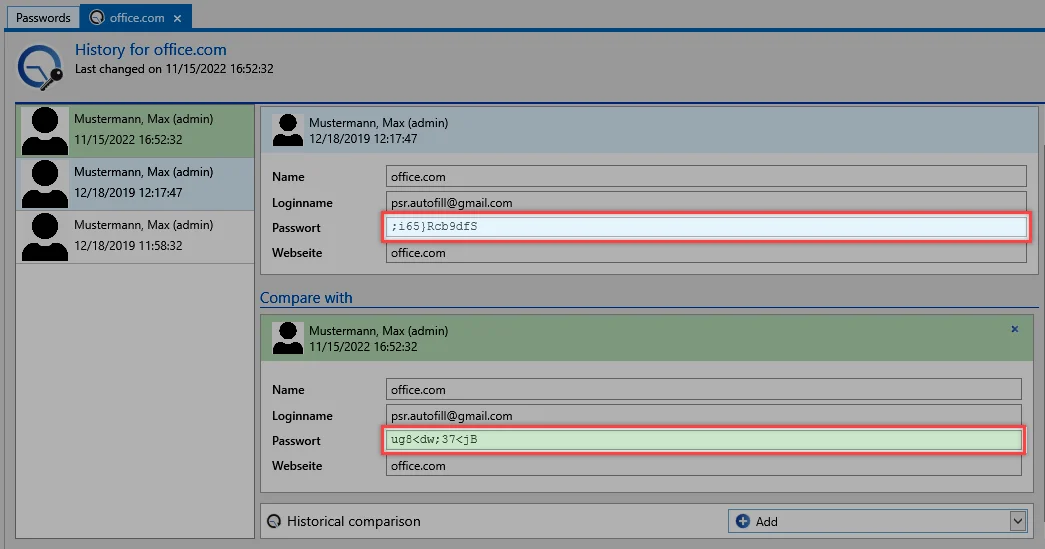Click avatar of 12/18/2019 11:58:32 history entry
This screenshot has height=549, width=1045.
point(45,237)
